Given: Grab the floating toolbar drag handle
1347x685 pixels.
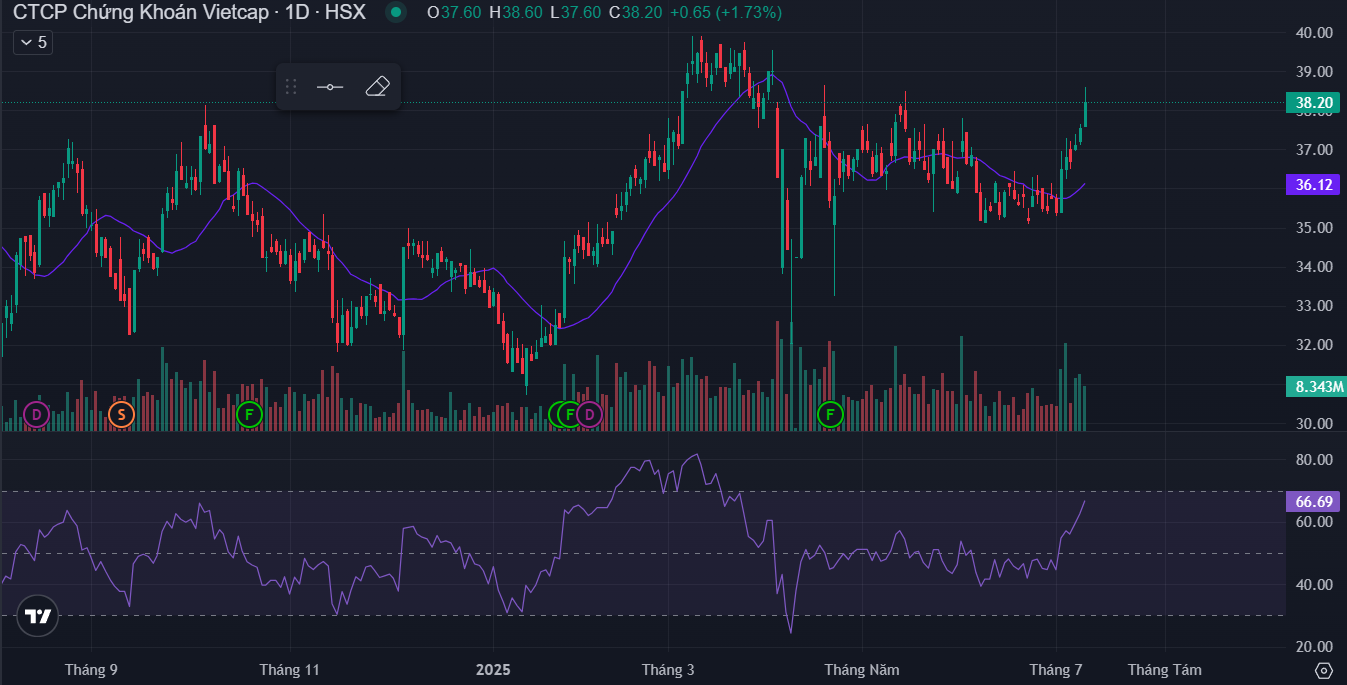Looking at the screenshot, I should pyautogui.click(x=291, y=87).
